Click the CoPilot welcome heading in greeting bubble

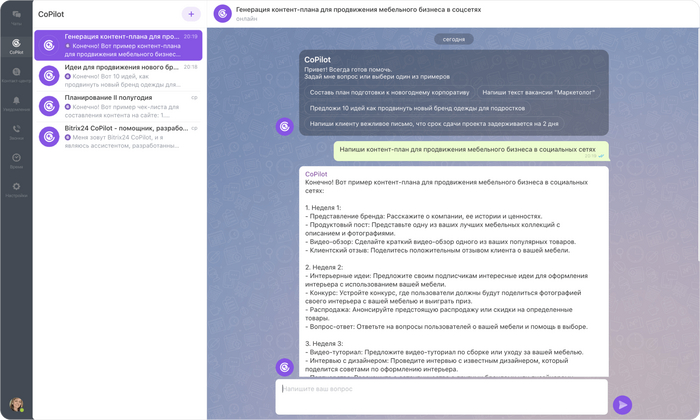[317, 59]
